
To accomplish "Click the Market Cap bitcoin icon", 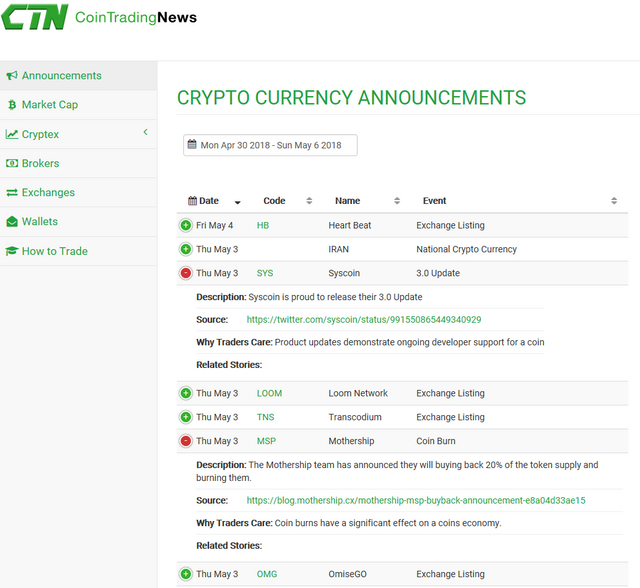I will (12, 105).
